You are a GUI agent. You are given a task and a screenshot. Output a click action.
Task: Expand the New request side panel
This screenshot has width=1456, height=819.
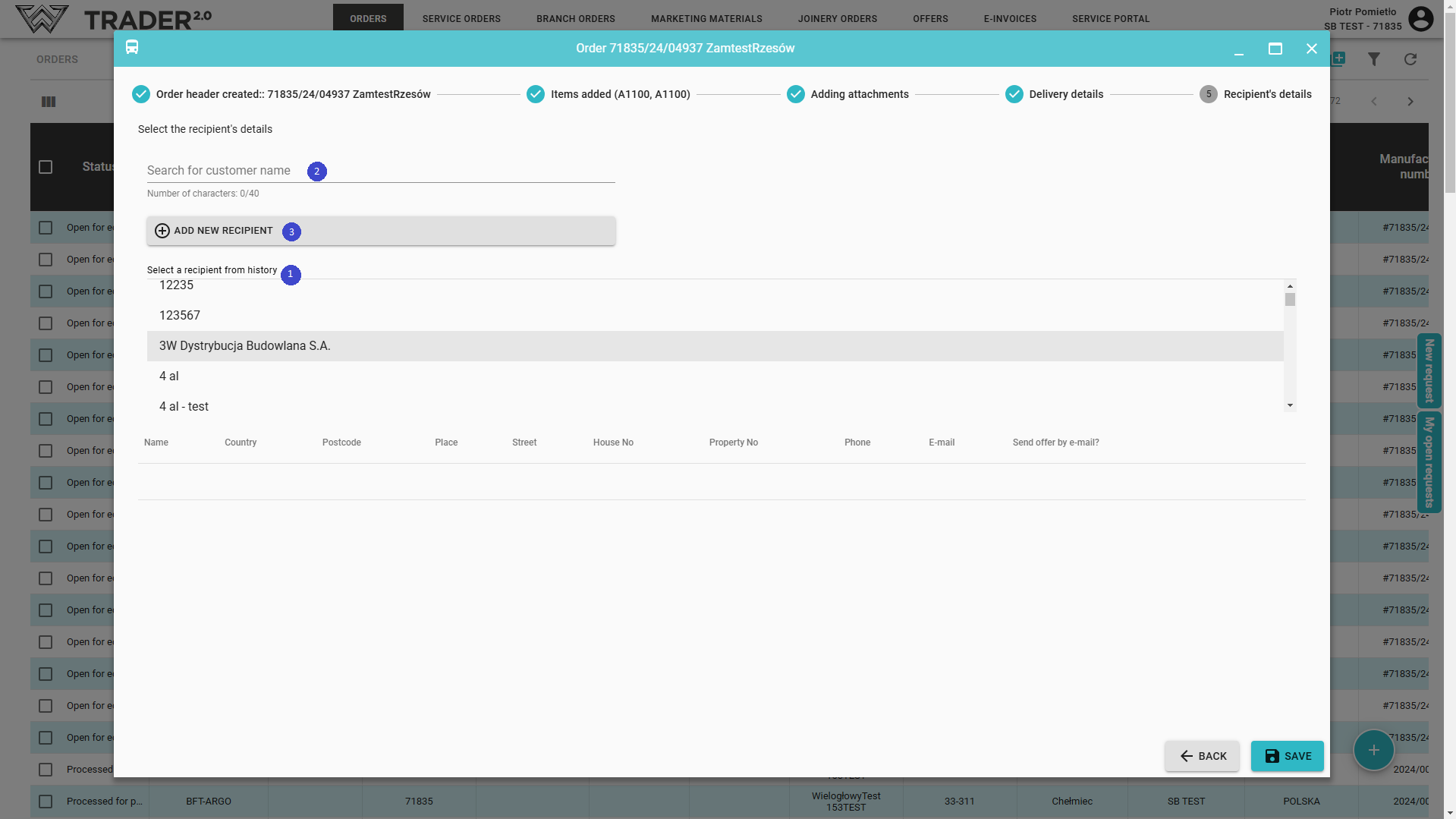(x=1429, y=370)
